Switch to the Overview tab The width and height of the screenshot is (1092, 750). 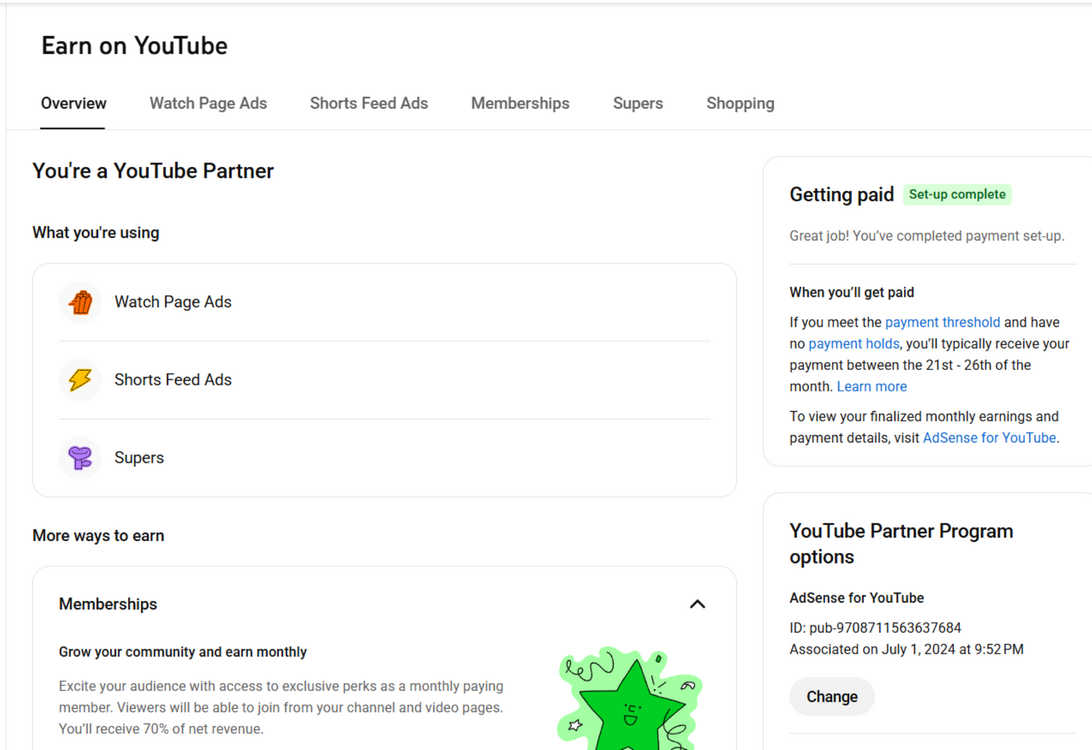pyautogui.click(x=73, y=103)
